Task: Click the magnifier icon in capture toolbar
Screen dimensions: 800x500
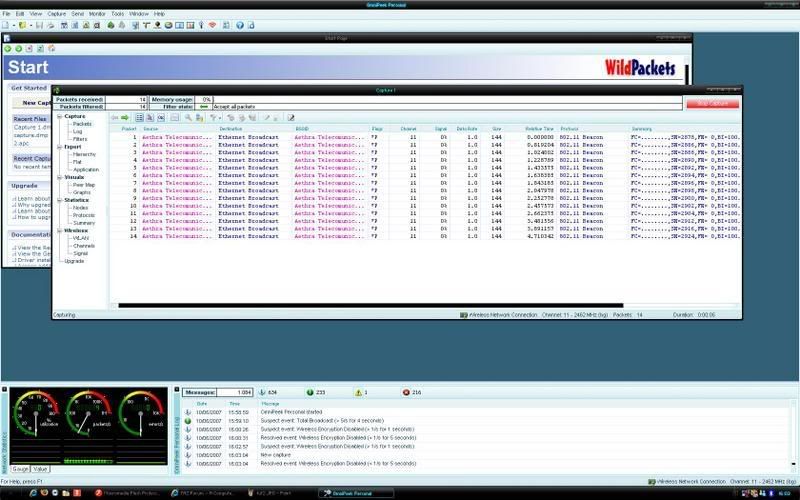Action: click(x=187, y=117)
